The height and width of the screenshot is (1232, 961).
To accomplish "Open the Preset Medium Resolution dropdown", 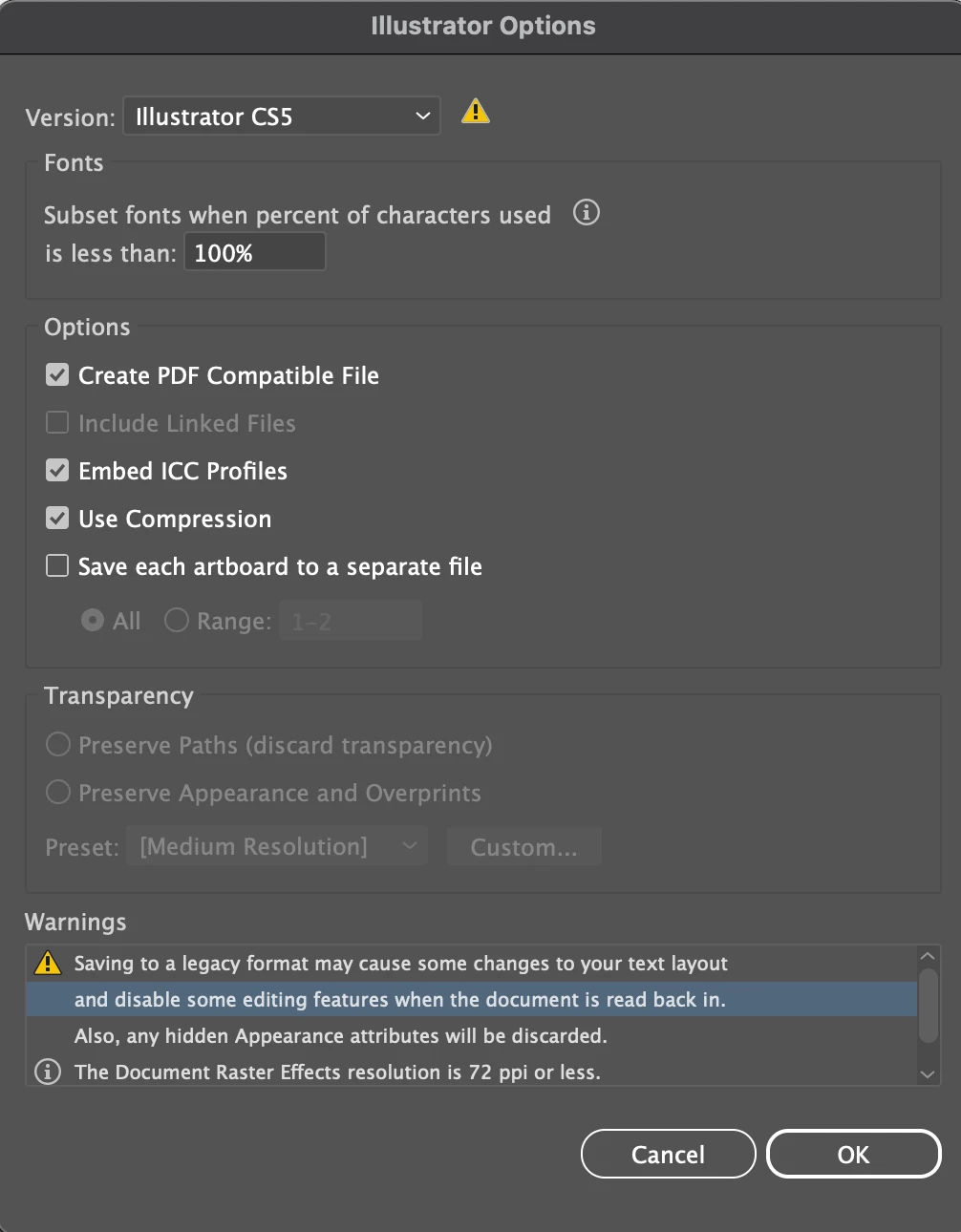I will (x=277, y=847).
